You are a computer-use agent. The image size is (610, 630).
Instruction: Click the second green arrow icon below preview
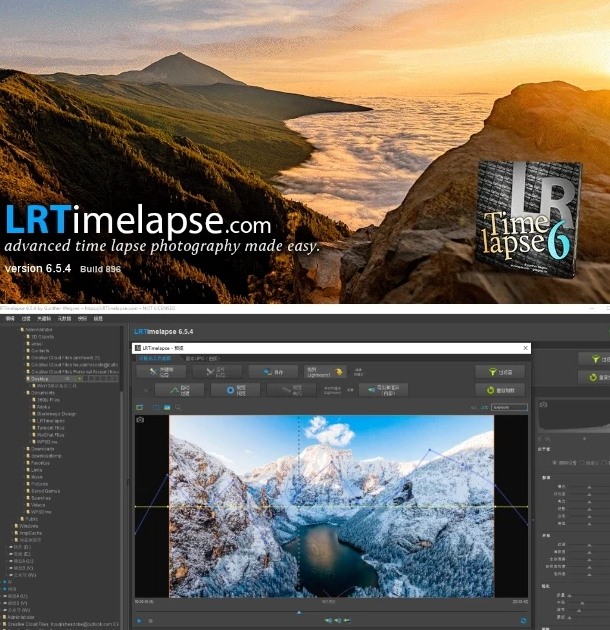tap(338, 620)
